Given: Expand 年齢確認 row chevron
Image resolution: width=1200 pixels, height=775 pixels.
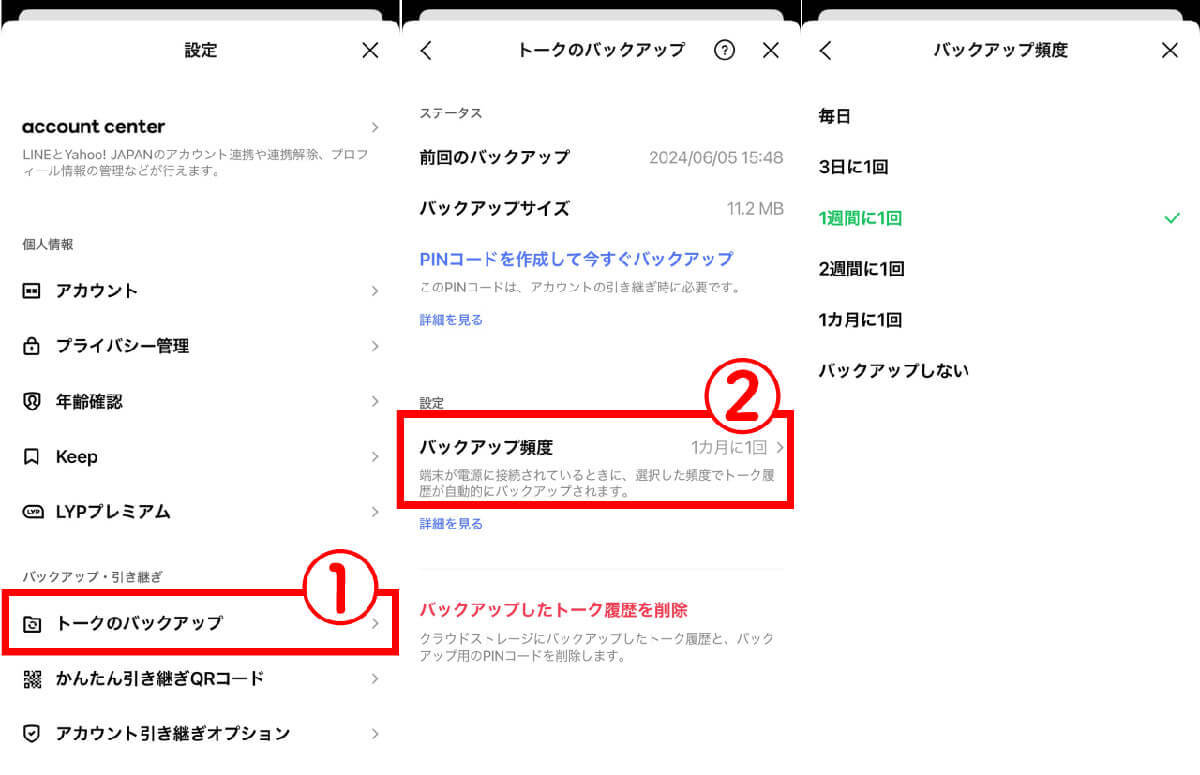Looking at the screenshot, I should (375, 401).
